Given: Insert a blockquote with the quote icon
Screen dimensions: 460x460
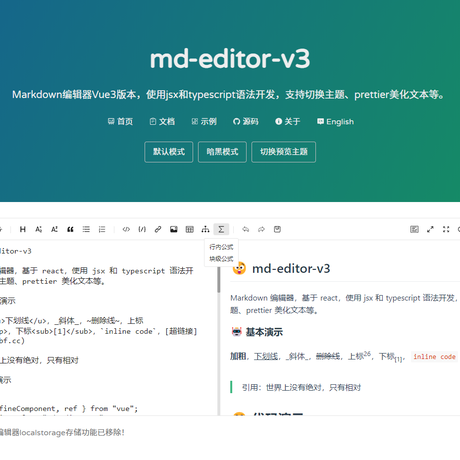Looking at the screenshot, I should 70,229.
